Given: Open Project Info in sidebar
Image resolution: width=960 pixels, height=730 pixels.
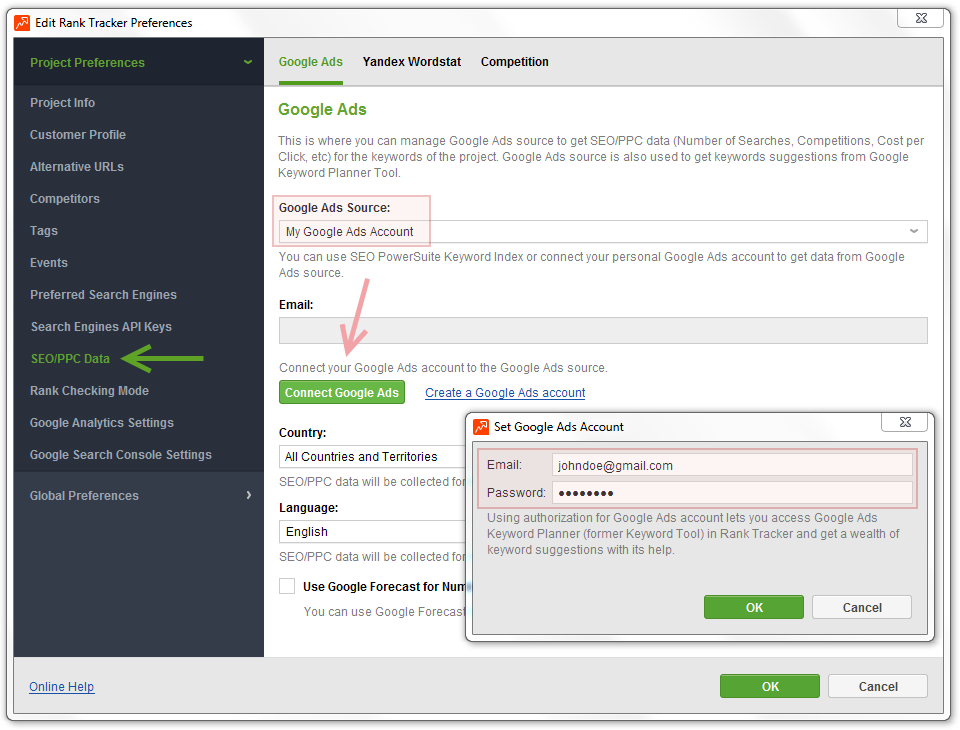Looking at the screenshot, I should point(62,103).
